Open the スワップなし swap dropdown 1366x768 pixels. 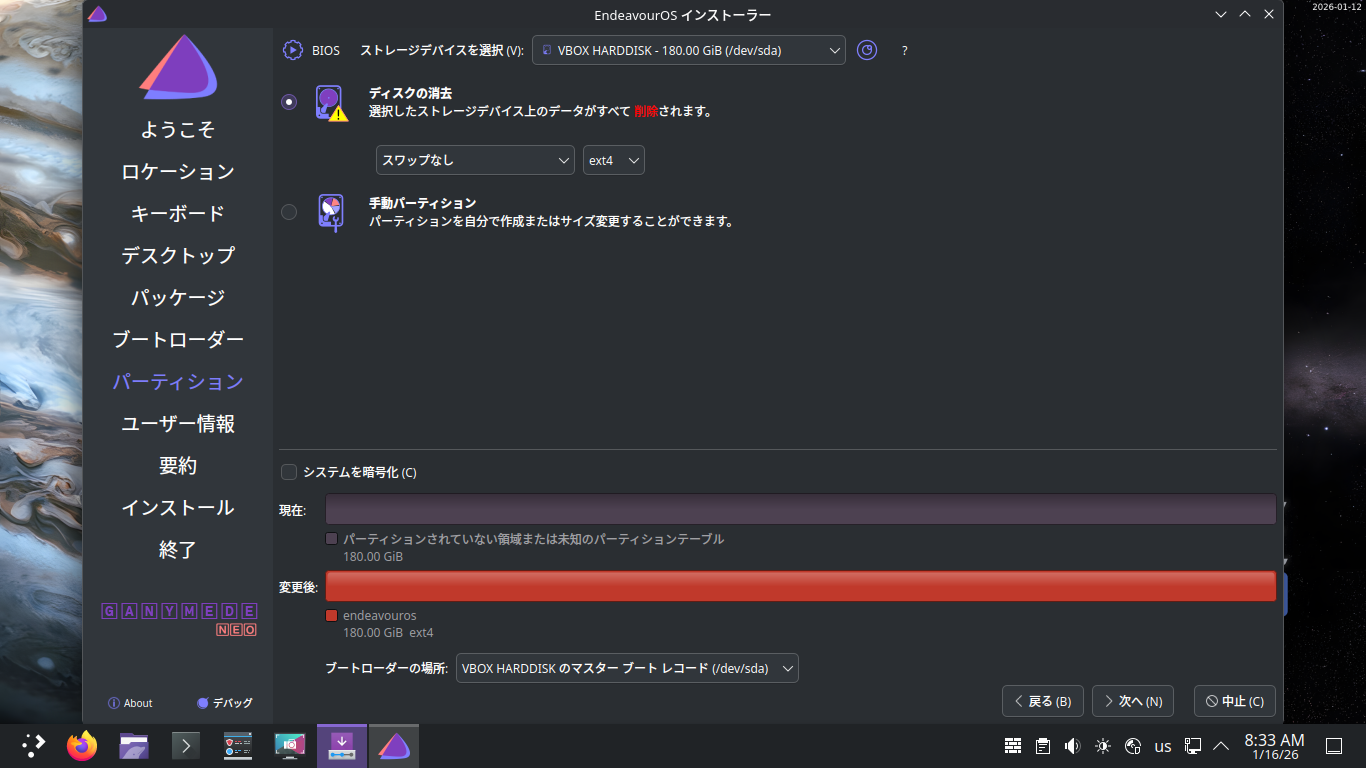pyautogui.click(x=476, y=160)
